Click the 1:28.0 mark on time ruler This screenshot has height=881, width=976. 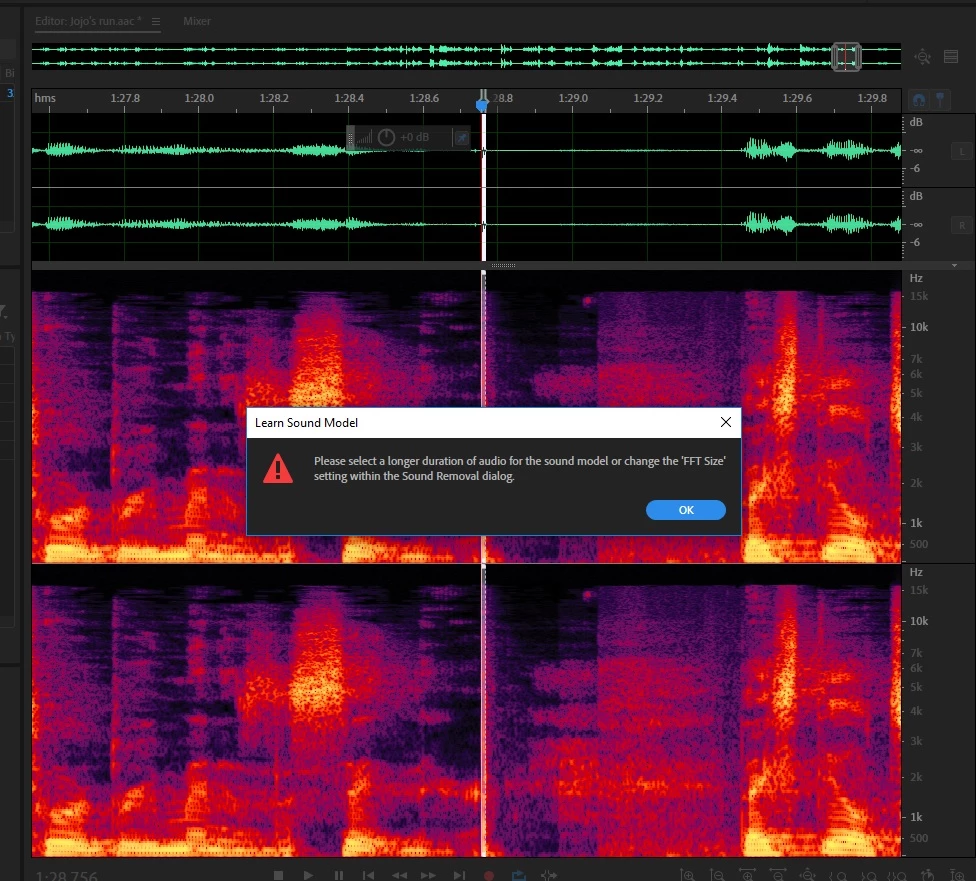199,98
